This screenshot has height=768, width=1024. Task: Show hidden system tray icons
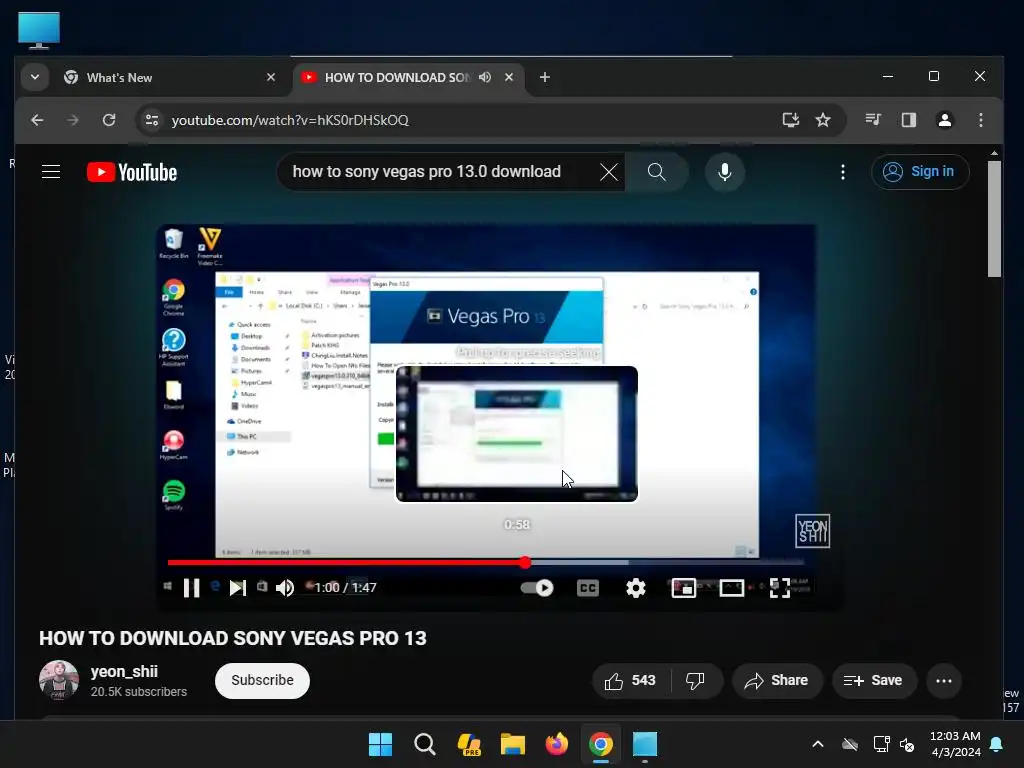(817, 744)
